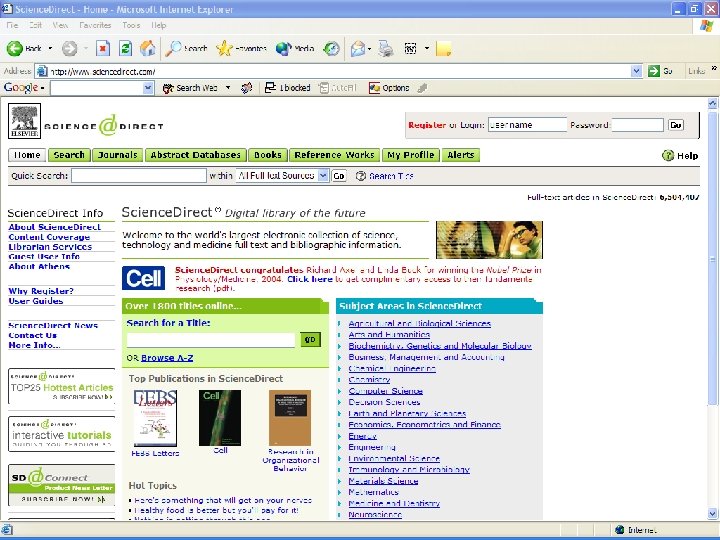The height and width of the screenshot is (540, 720).
Task: Open Help question-mark icon
Action: [668, 156]
